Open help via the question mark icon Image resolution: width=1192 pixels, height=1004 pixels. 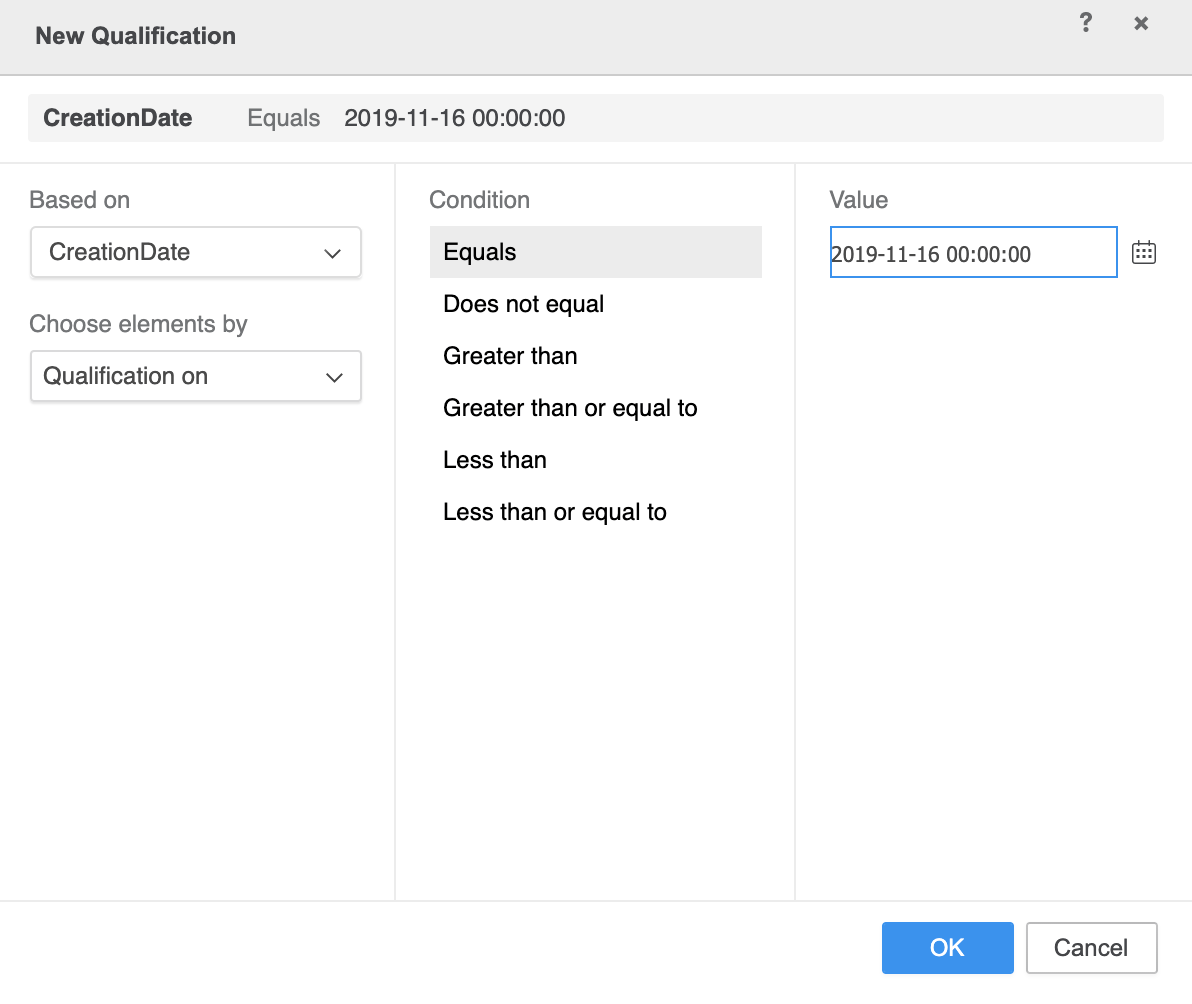coord(1086,23)
